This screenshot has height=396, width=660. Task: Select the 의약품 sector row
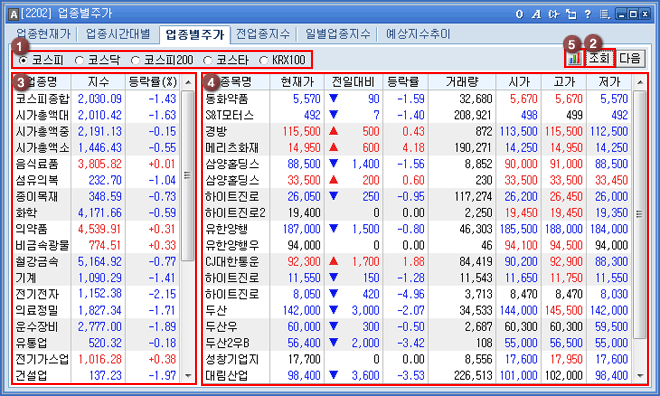[97, 229]
